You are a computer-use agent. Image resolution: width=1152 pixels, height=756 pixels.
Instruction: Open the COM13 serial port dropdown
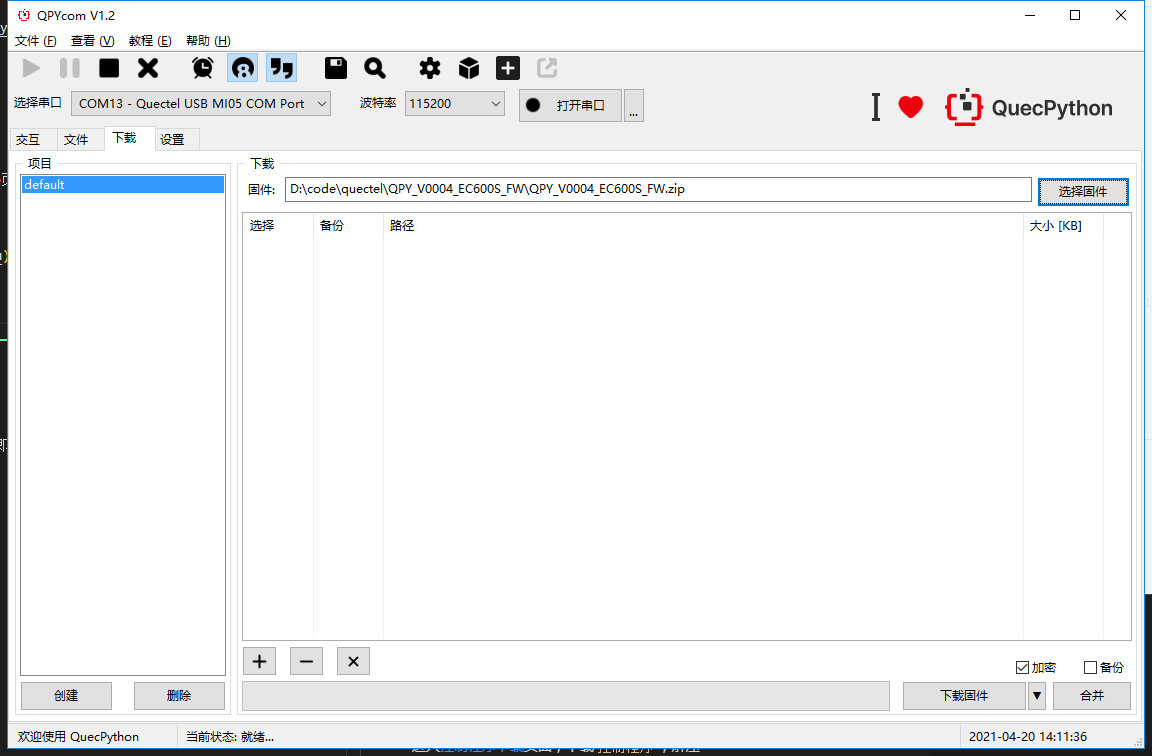point(320,103)
